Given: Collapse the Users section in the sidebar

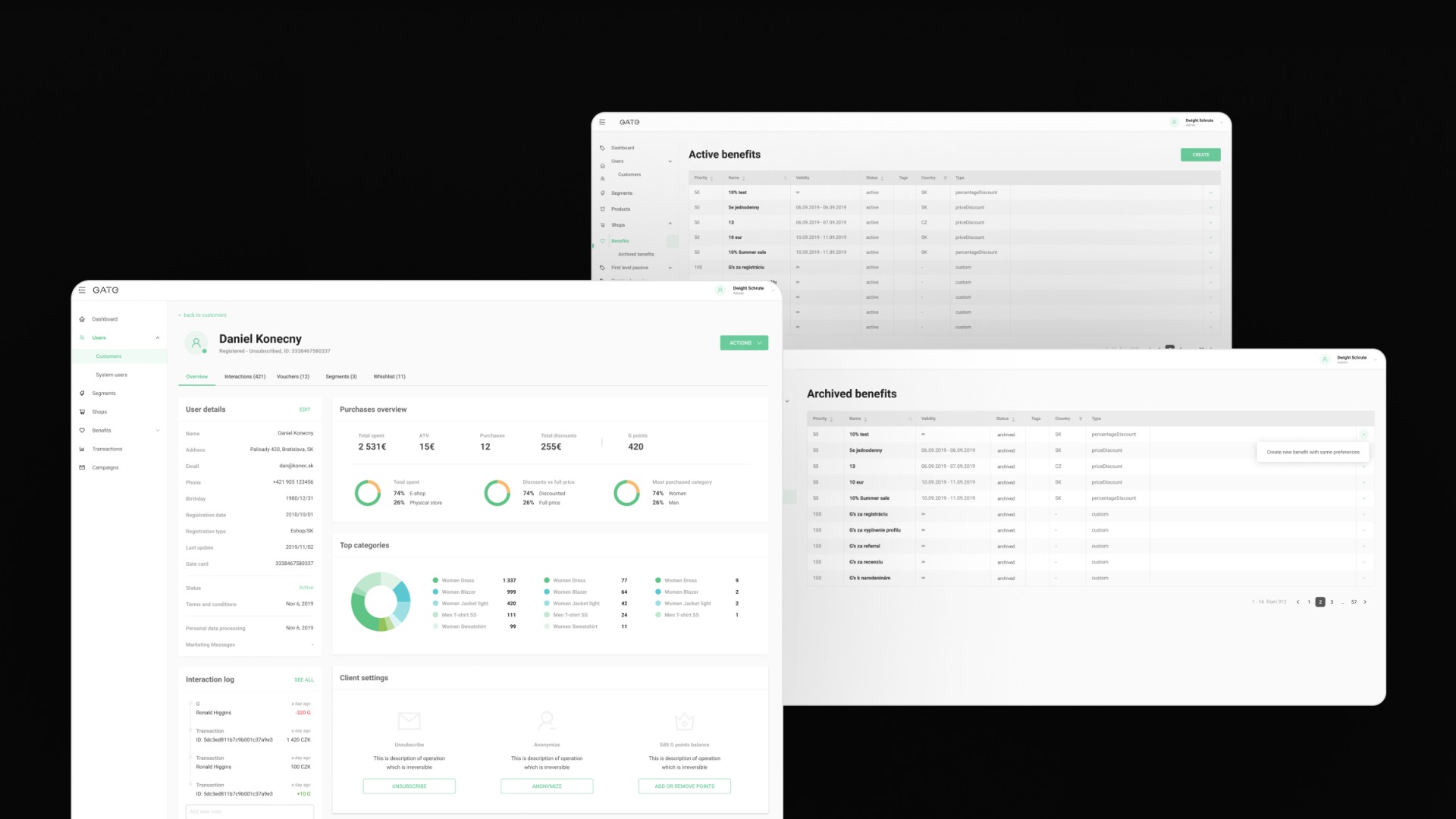Looking at the screenshot, I should [x=158, y=337].
